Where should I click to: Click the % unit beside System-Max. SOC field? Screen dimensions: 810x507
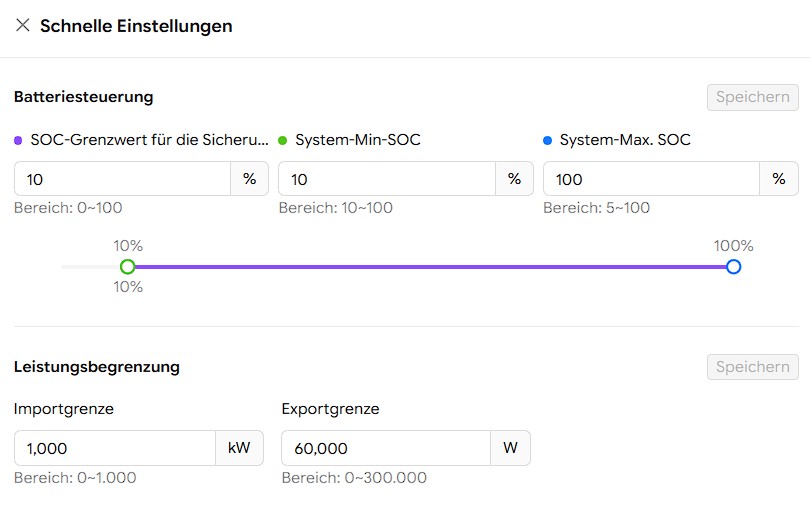coord(779,179)
